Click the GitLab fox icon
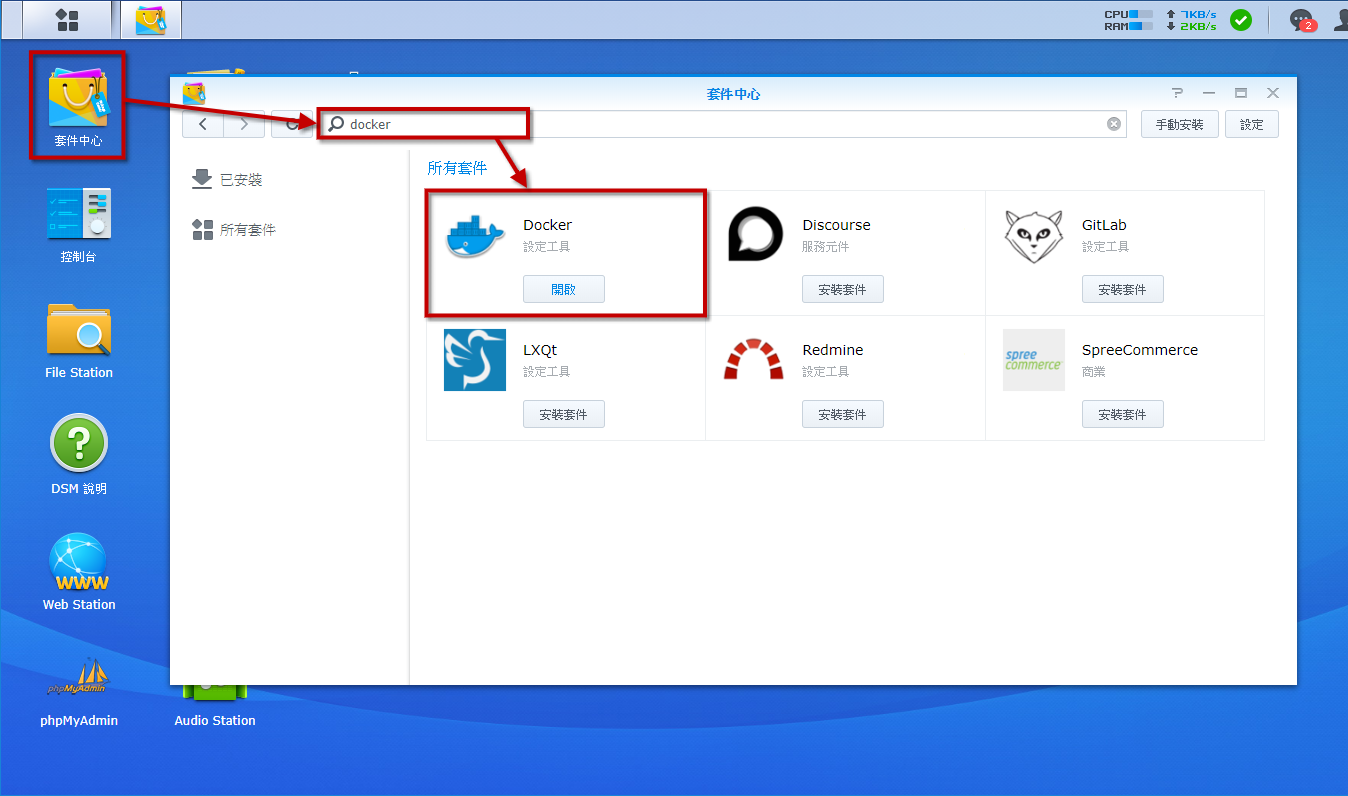 click(x=1034, y=236)
